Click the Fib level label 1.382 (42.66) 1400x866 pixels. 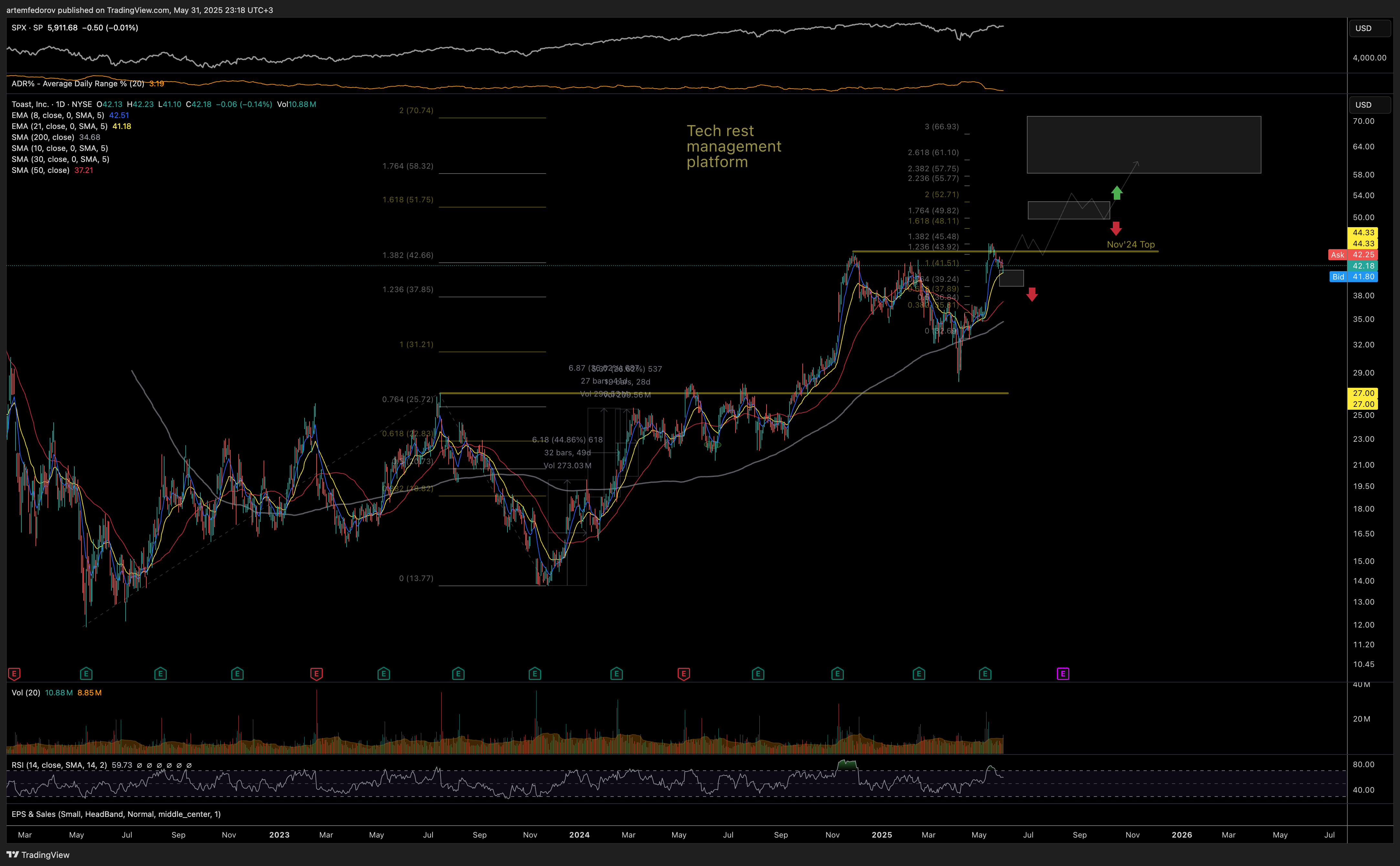[408, 256]
